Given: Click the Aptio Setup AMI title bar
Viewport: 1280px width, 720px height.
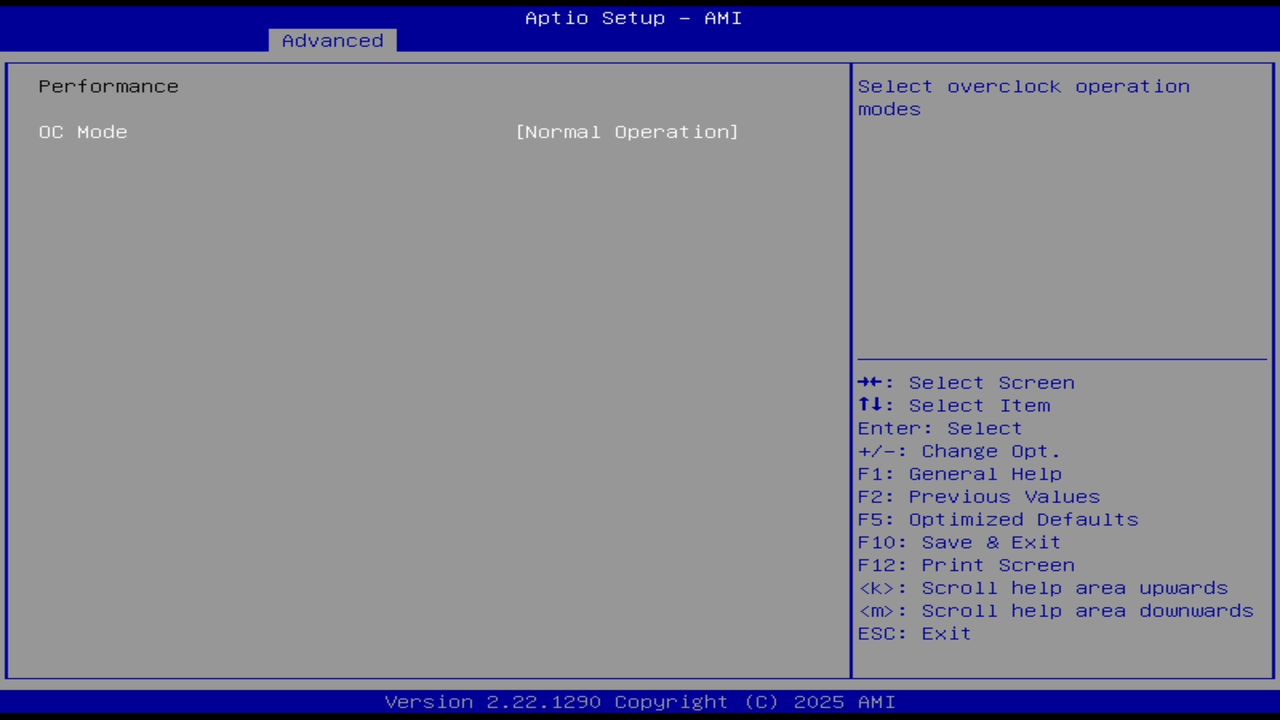Looking at the screenshot, I should click(633, 17).
